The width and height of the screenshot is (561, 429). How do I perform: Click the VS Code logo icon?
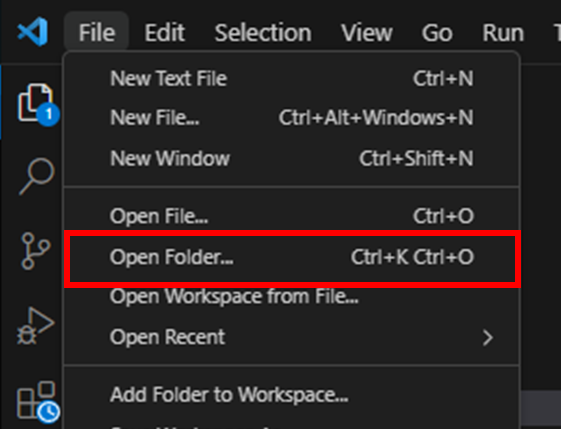(x=33, y=31)
